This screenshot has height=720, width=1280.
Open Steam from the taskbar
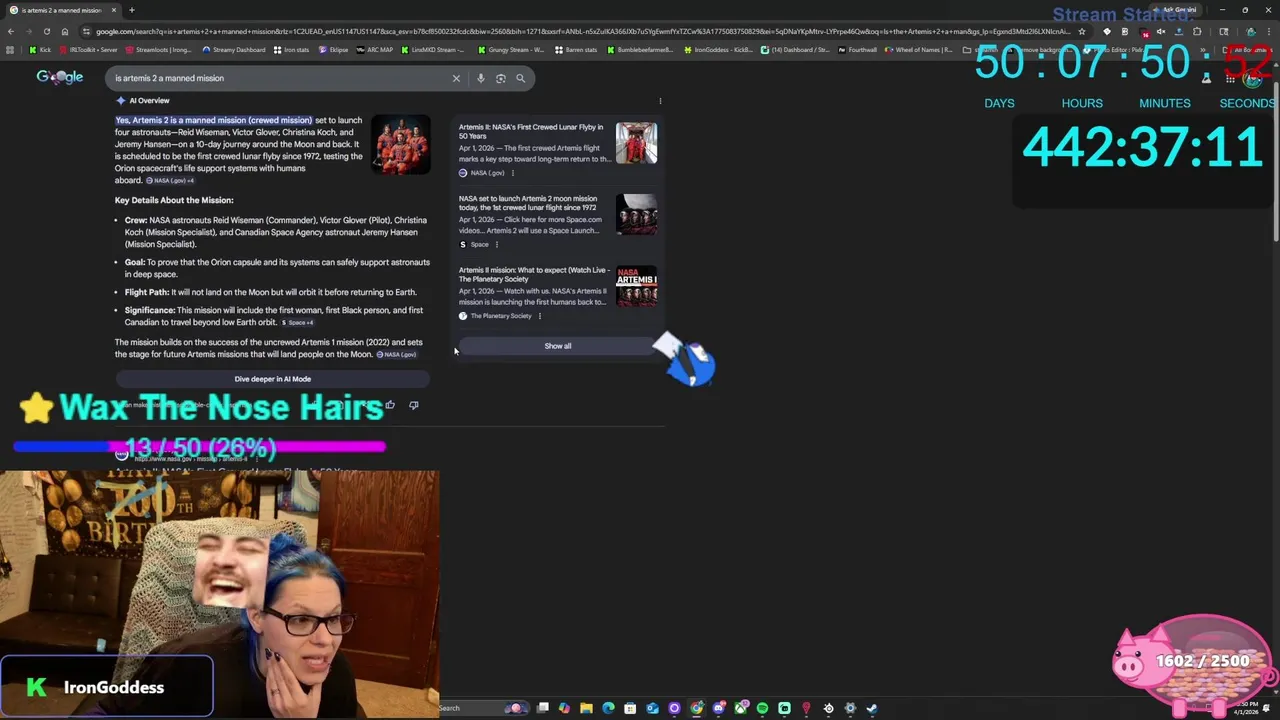872,708
